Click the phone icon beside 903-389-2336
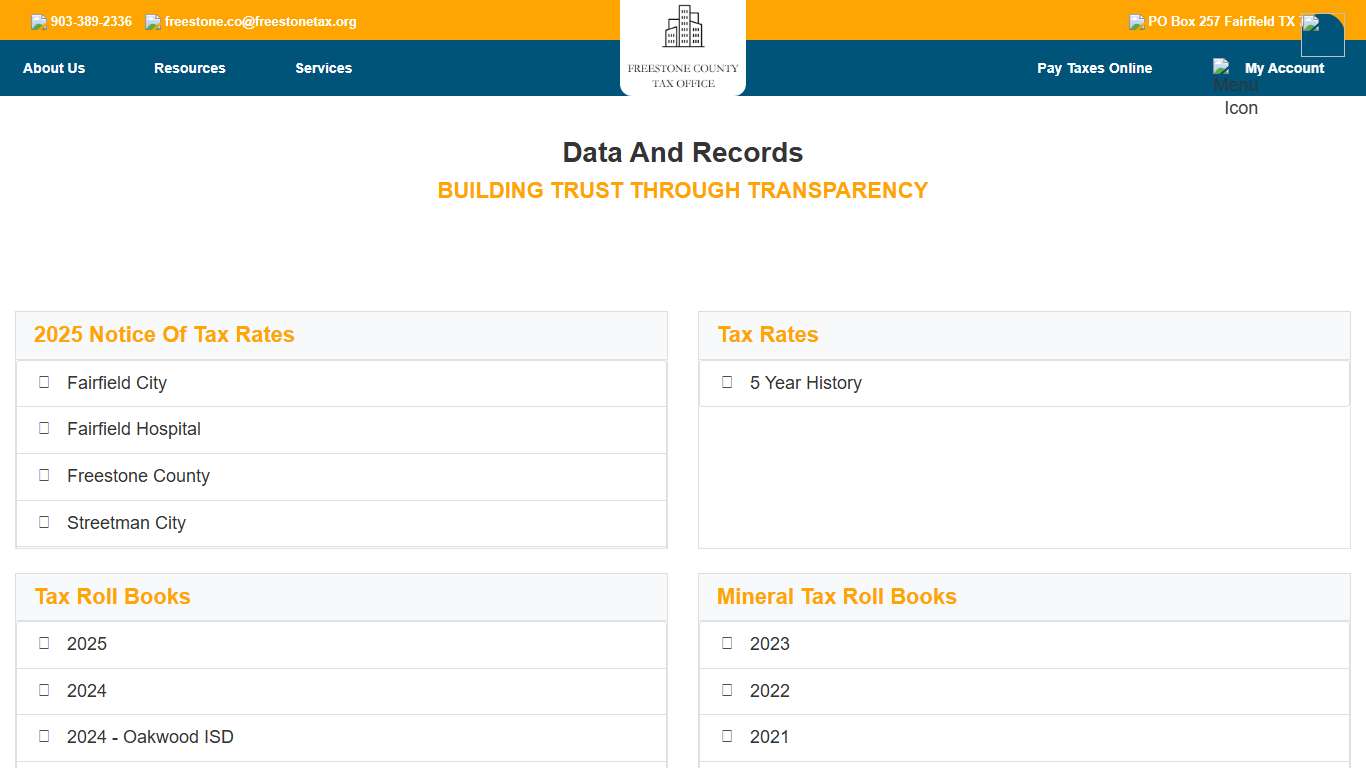Image resolution: width=1366 pixels, height=768 pixels. click(39, 22)
